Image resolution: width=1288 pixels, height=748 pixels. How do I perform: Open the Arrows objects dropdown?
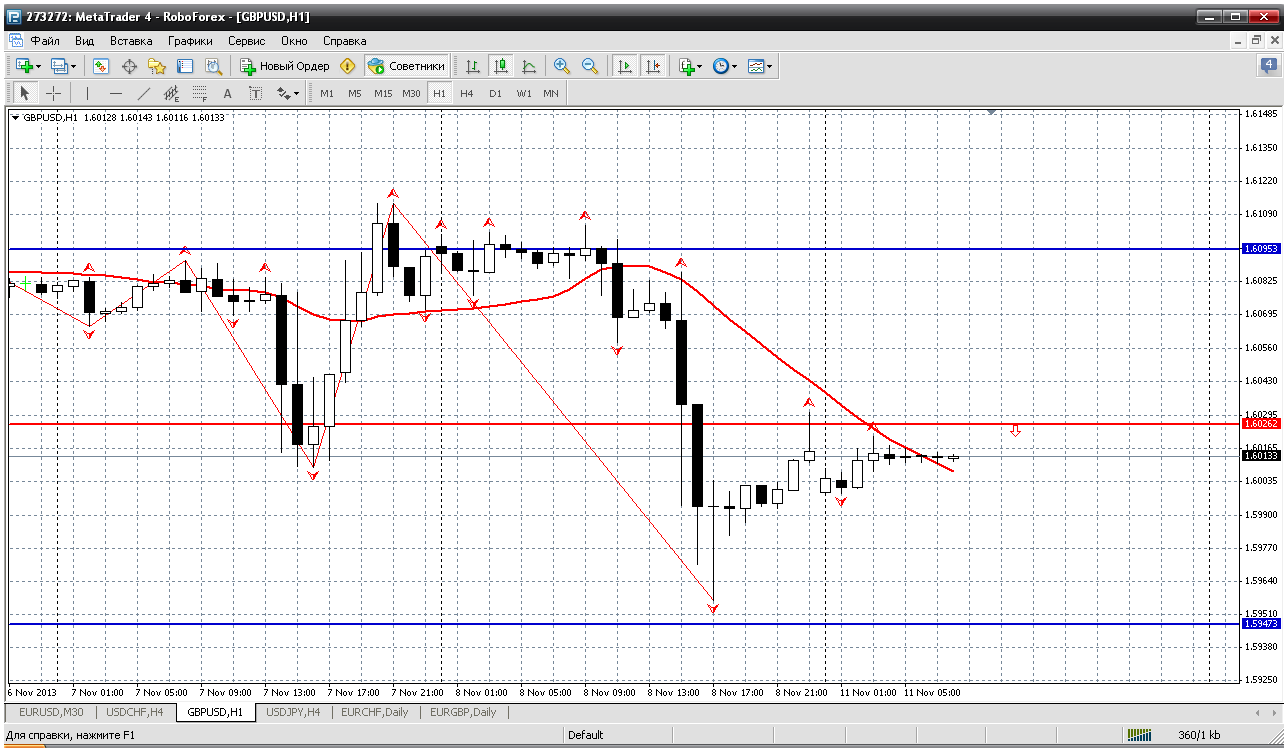288,93
